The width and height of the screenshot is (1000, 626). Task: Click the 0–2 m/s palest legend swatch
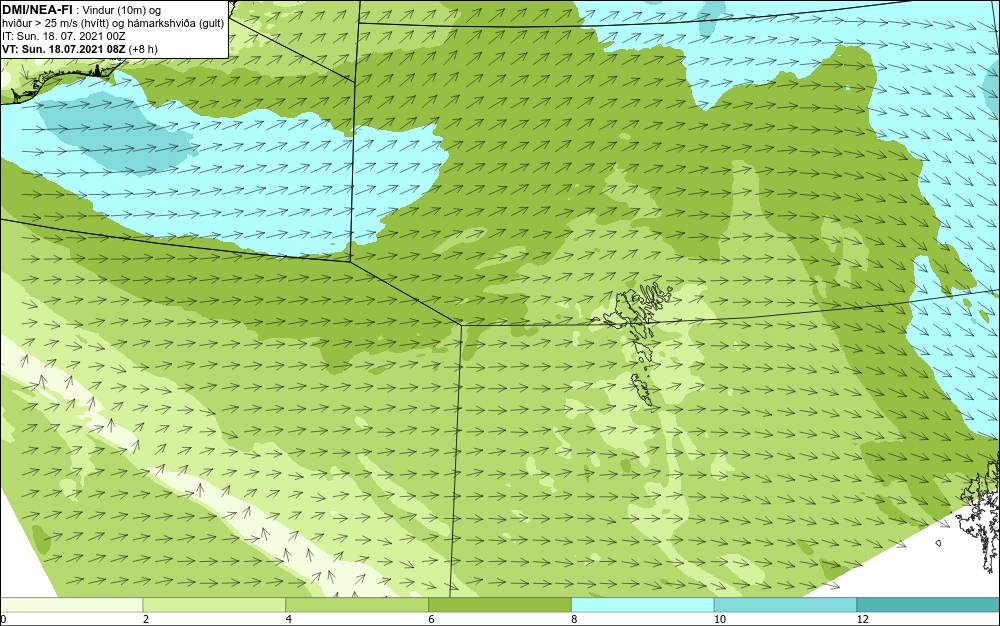(x=71, y=604)
